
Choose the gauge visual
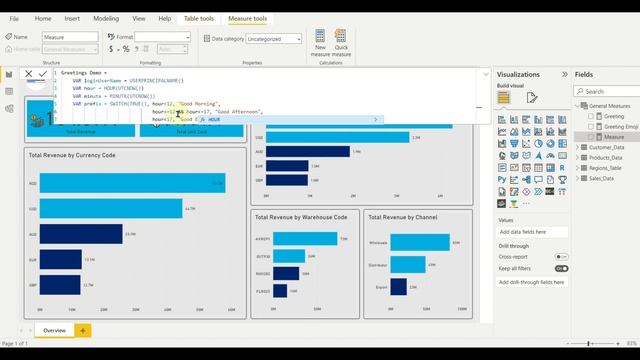click(550, 156)
